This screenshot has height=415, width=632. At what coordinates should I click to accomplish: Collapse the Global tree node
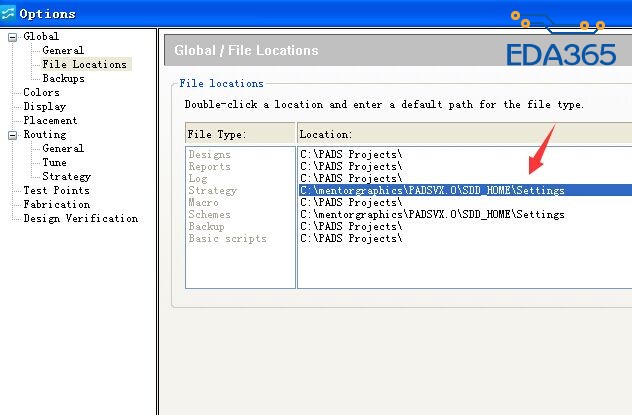pos(12,37)
